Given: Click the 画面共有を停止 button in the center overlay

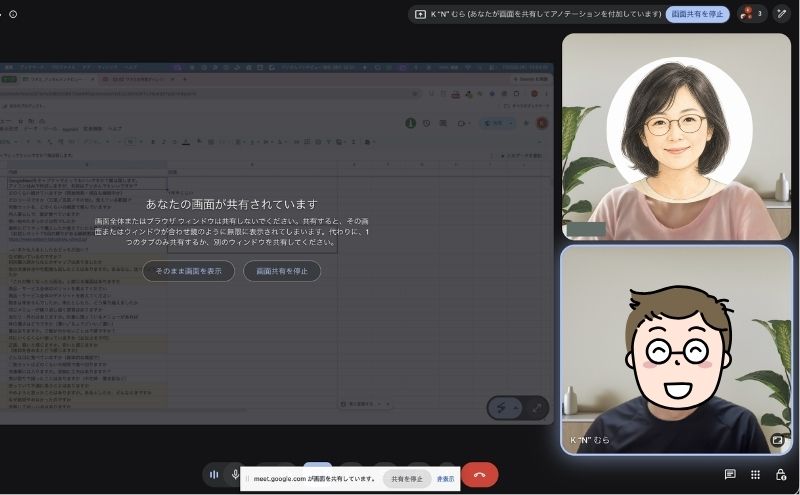Looking at the screenshot, I should pyautogui.click(x=282, y=271).
